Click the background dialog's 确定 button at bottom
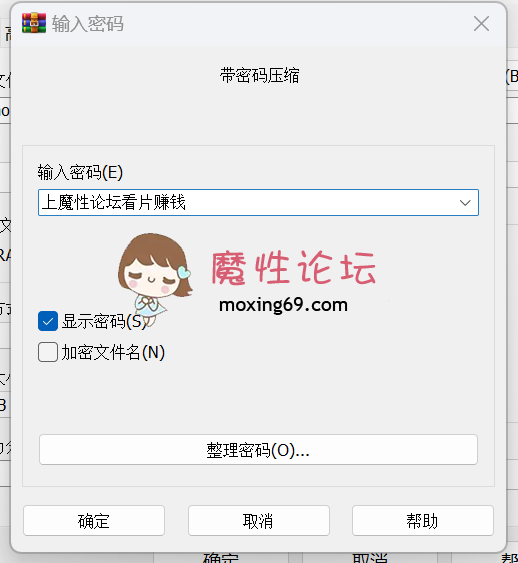 pos(221,558)
